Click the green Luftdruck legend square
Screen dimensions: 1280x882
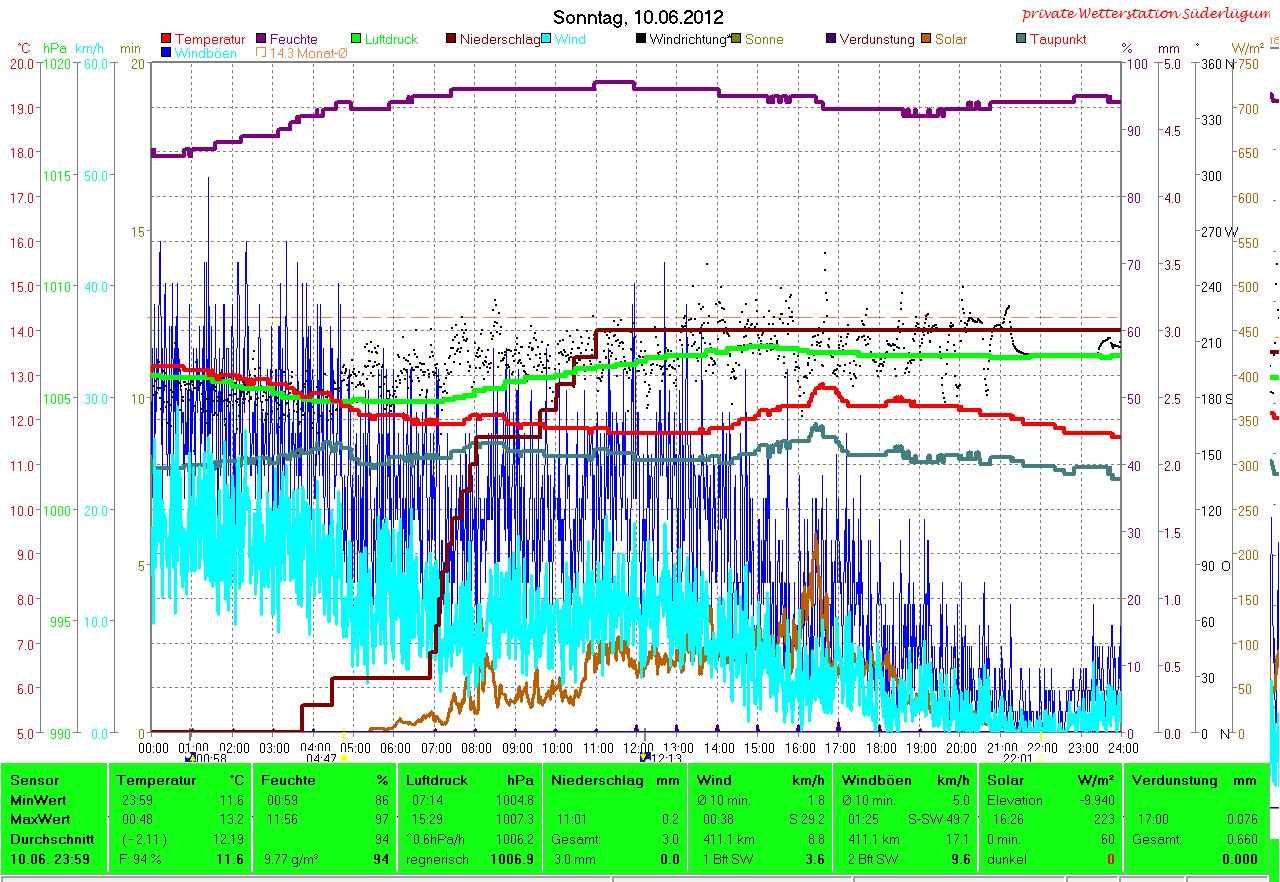[356, 40]
